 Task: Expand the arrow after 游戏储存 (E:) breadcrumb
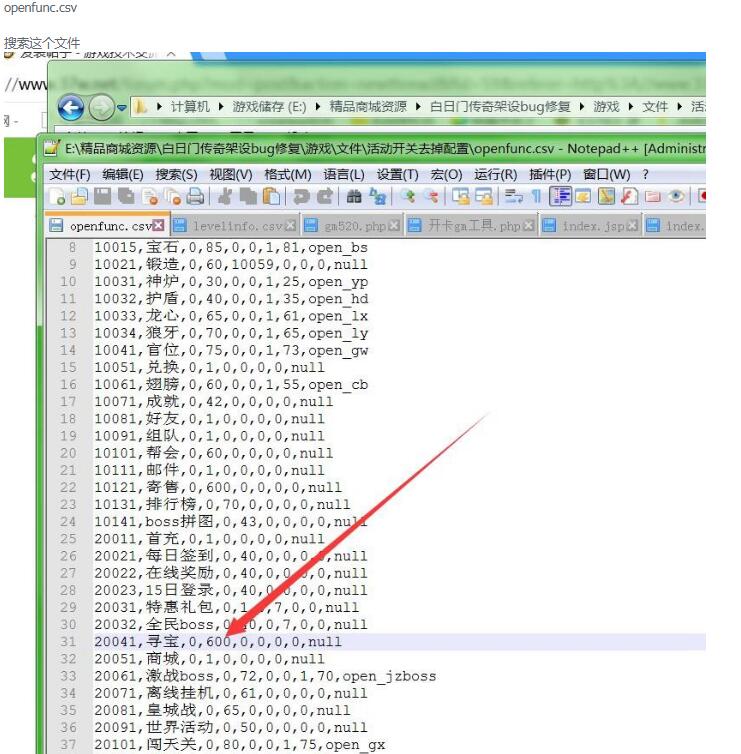[319, 106]
